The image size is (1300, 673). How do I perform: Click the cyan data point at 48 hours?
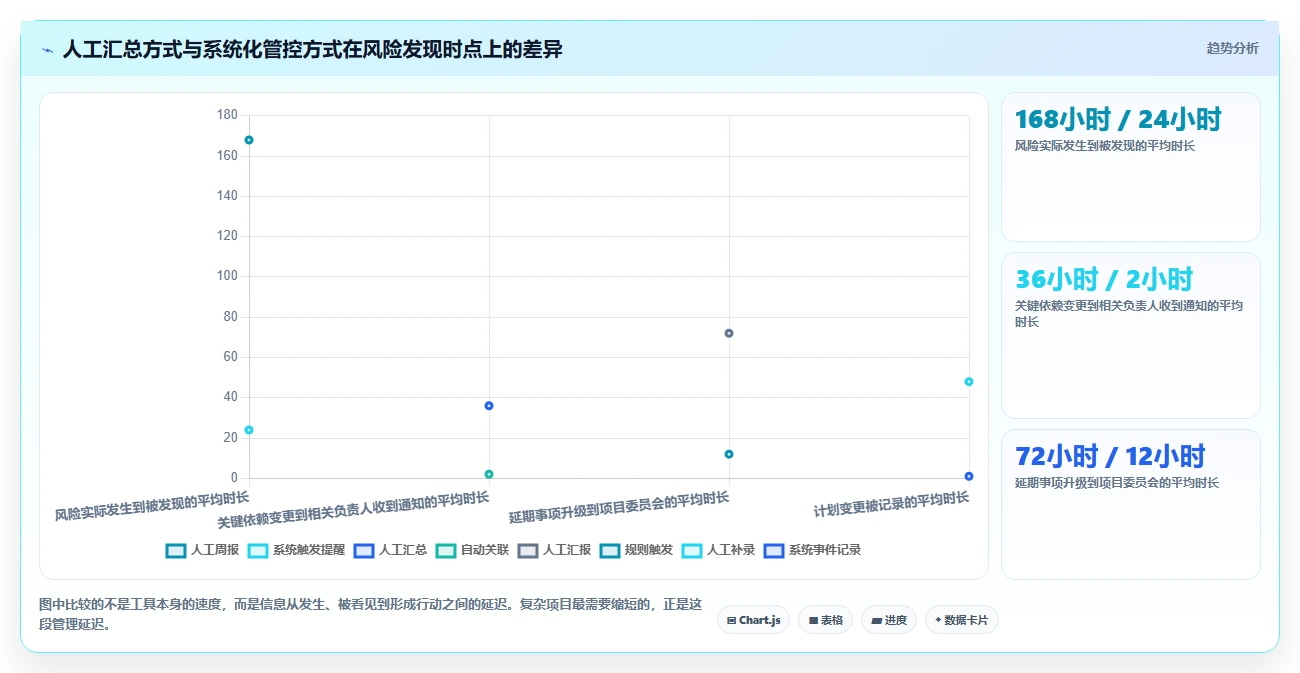click(969, 382)
